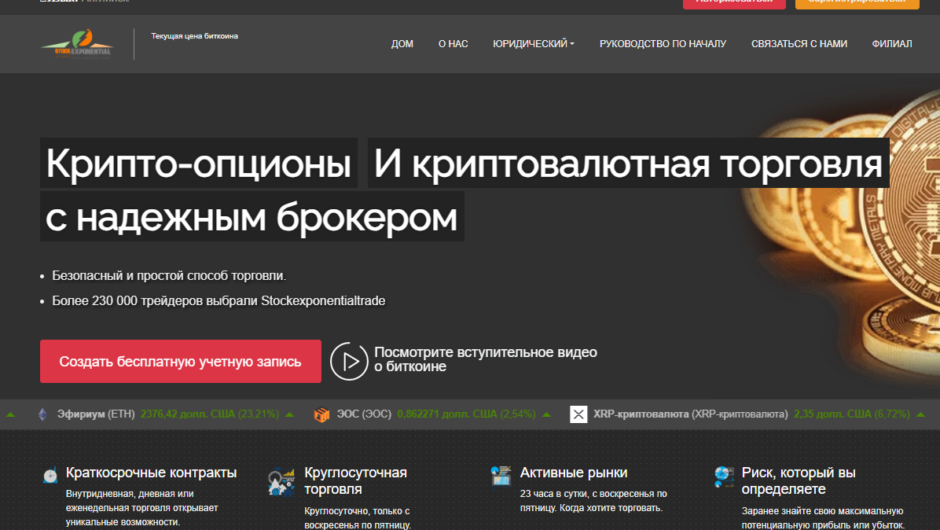940x530 pixels.
Task: Click Текущая цена биткоина label
Action: tap(194, 36)
